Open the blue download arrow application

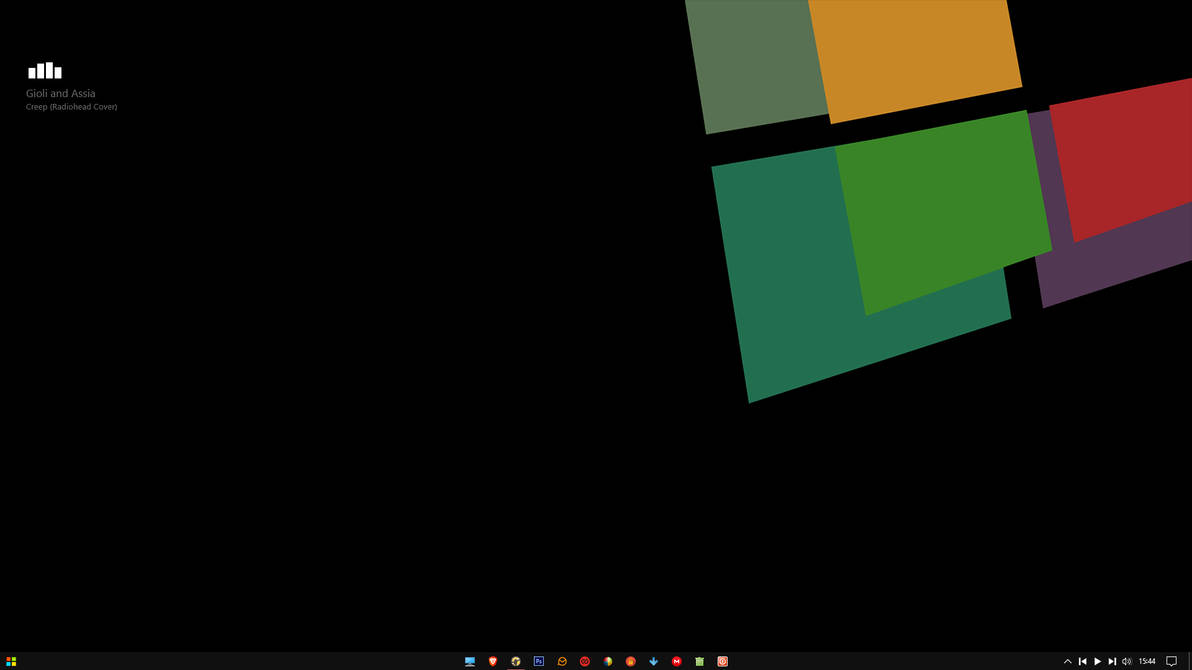click(x=653, y=661)
